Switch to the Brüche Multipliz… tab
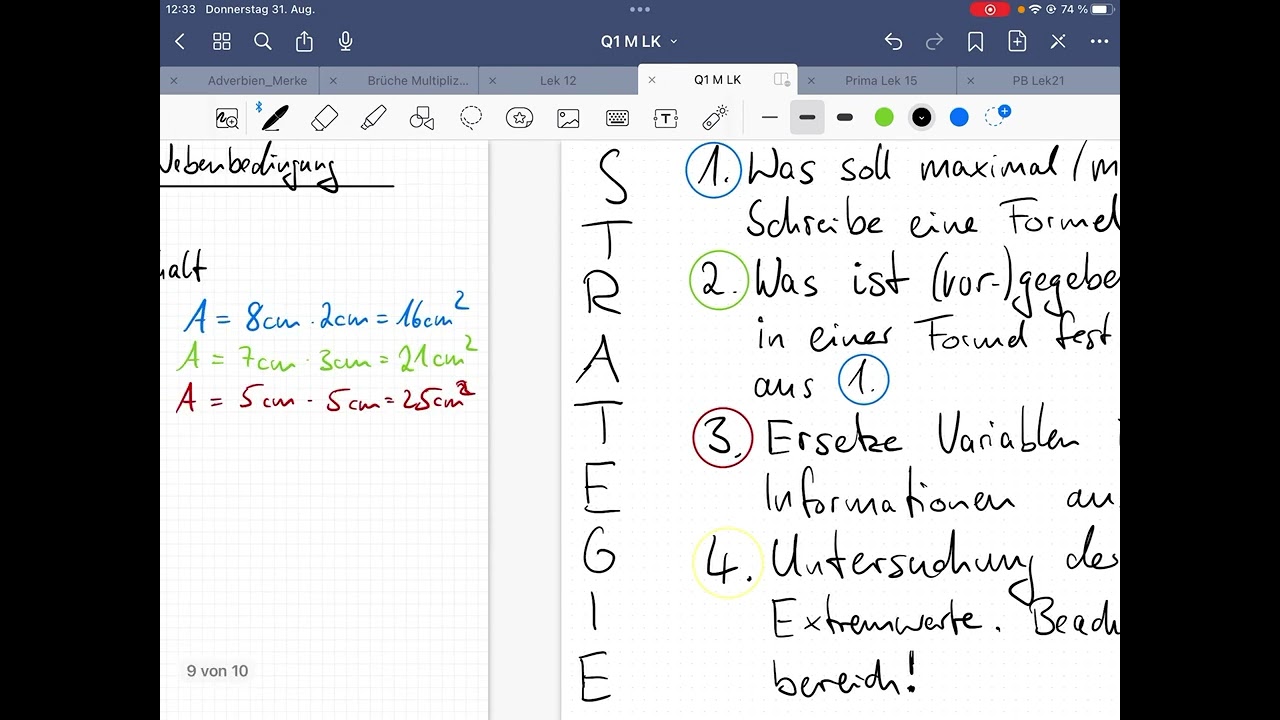The height and width of the screenshot is (720, 1280). (418, 80)
